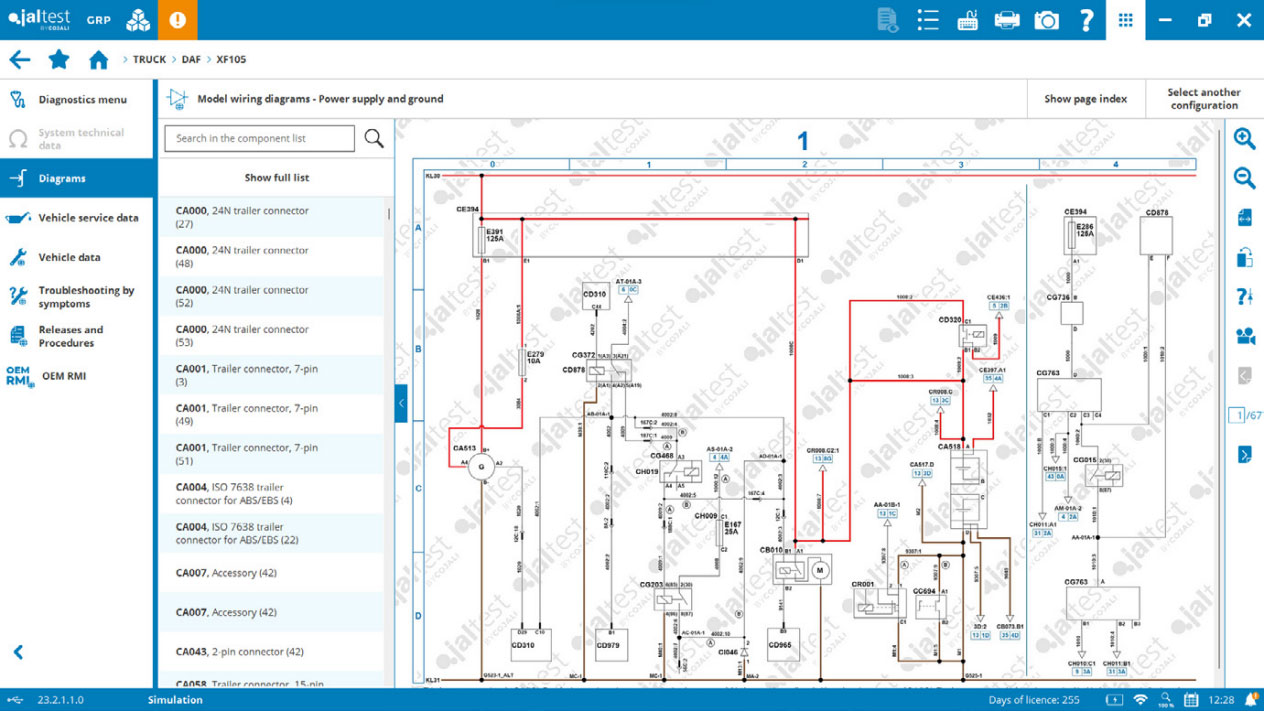This screenshot has width=1265, height=712.
Task: Open System technical data
Action: (x=77, y=139)
